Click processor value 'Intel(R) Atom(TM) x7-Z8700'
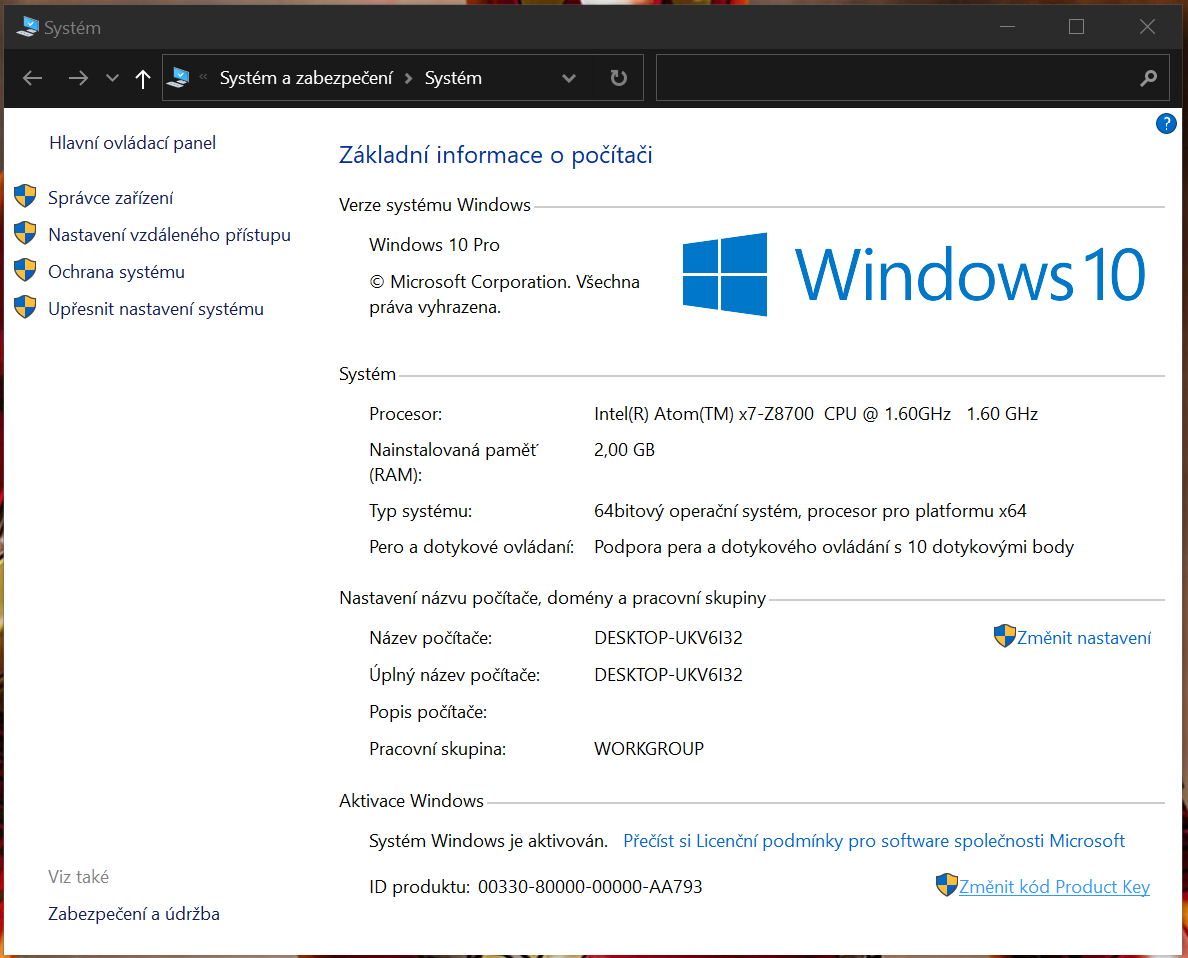 coord(704,414)
